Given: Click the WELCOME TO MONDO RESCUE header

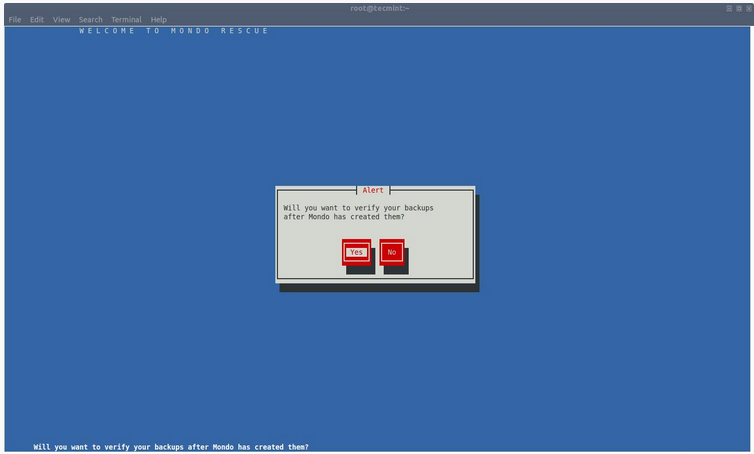Looking at the screenshot, I should click(x=174, y=31).
